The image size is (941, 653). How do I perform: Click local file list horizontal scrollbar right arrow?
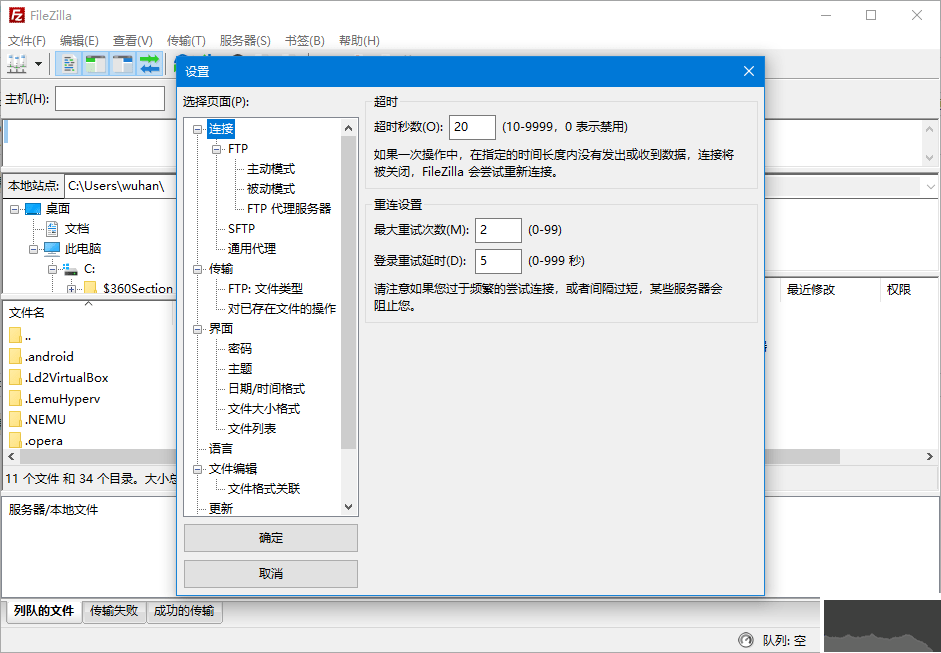930,457
